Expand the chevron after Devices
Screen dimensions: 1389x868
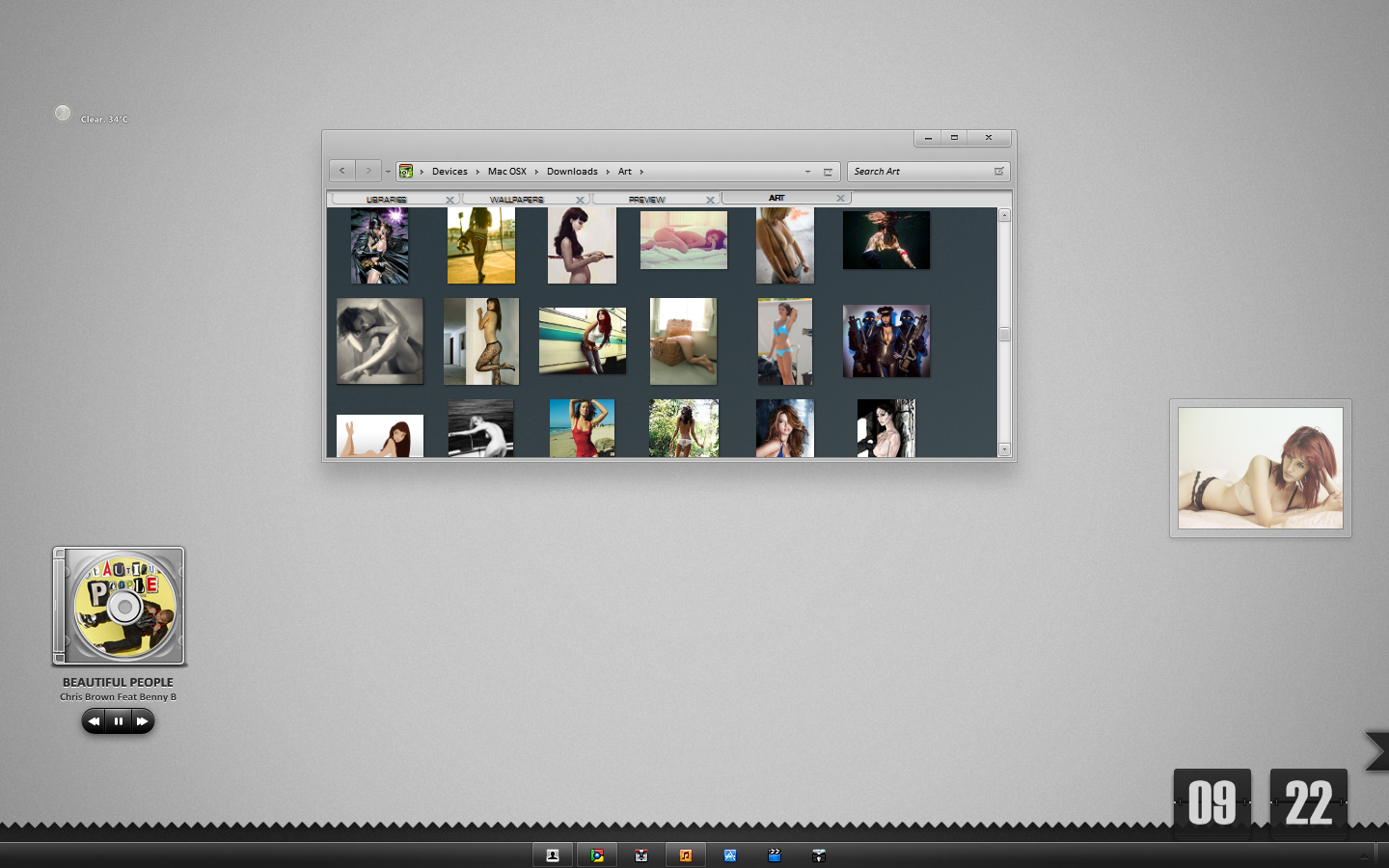coord(477,172)
